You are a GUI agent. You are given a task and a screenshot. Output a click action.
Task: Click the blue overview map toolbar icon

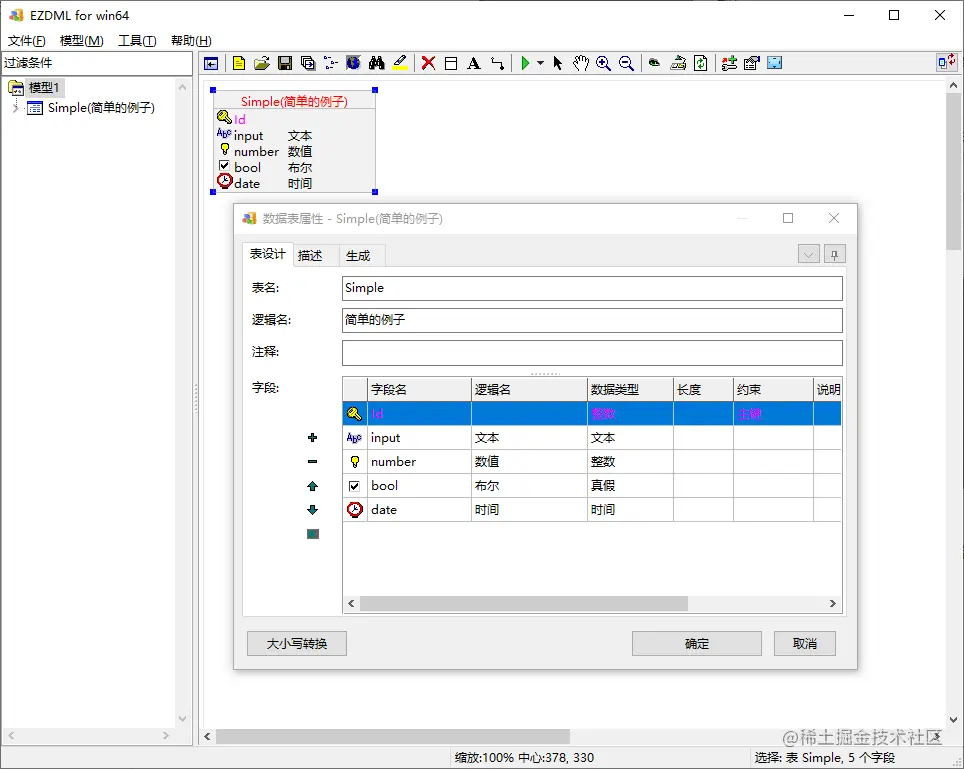(x=775, y=63)
